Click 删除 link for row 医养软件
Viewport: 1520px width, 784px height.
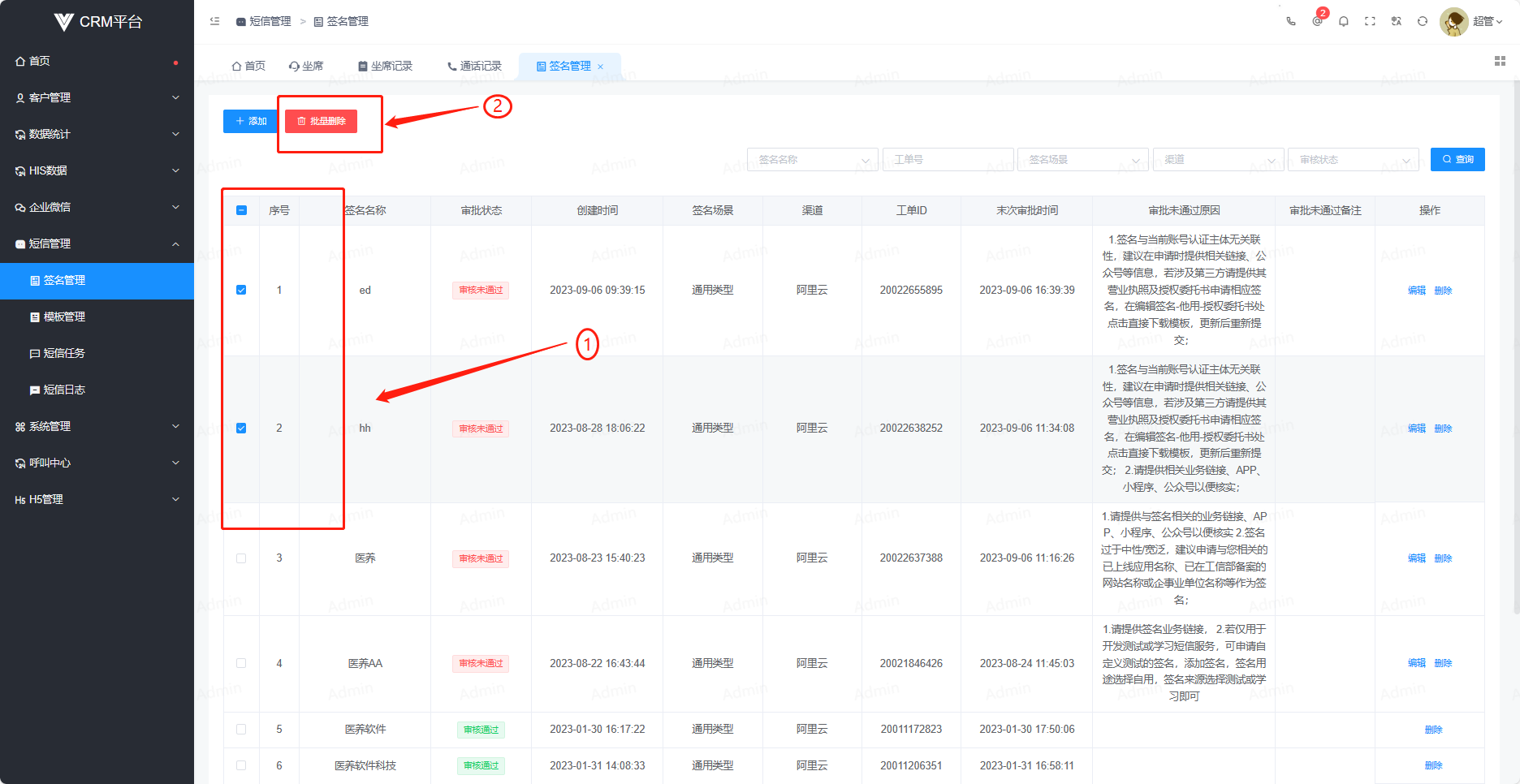pyautogui.click(x=1434, y=730)
